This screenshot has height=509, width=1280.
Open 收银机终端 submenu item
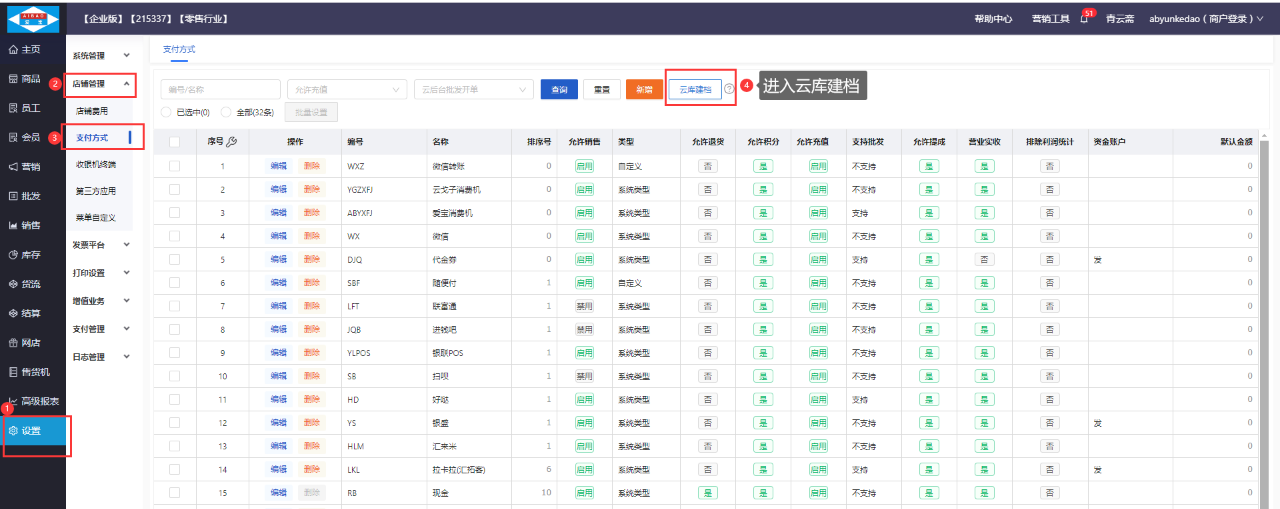tap(96, 164)
